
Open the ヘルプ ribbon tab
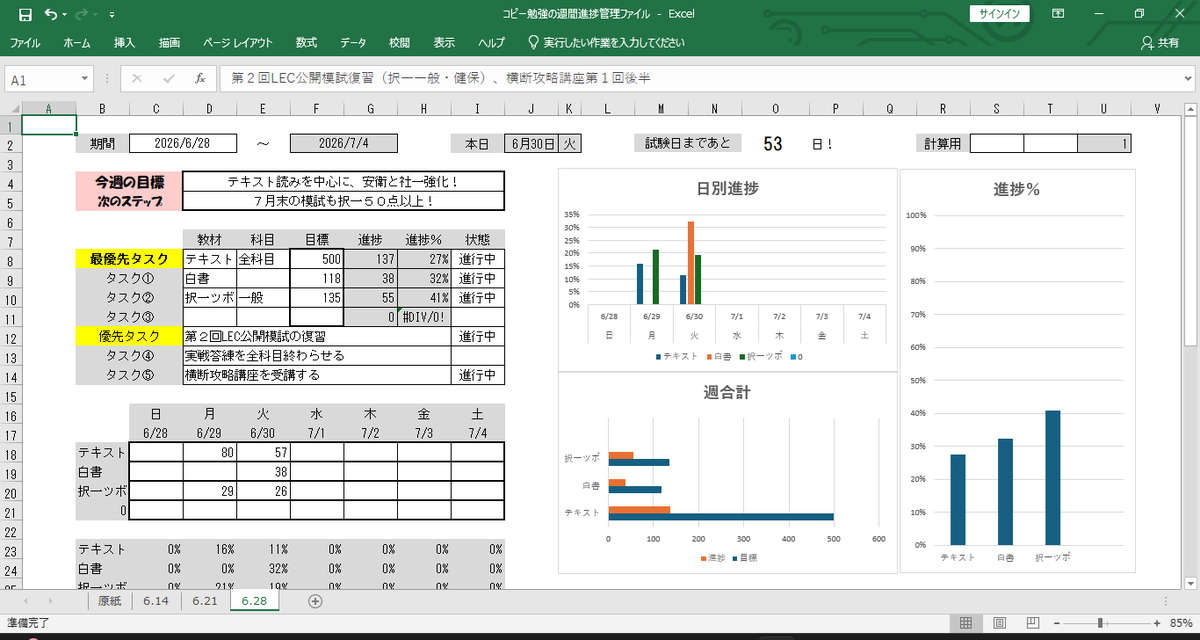(491, 43)
